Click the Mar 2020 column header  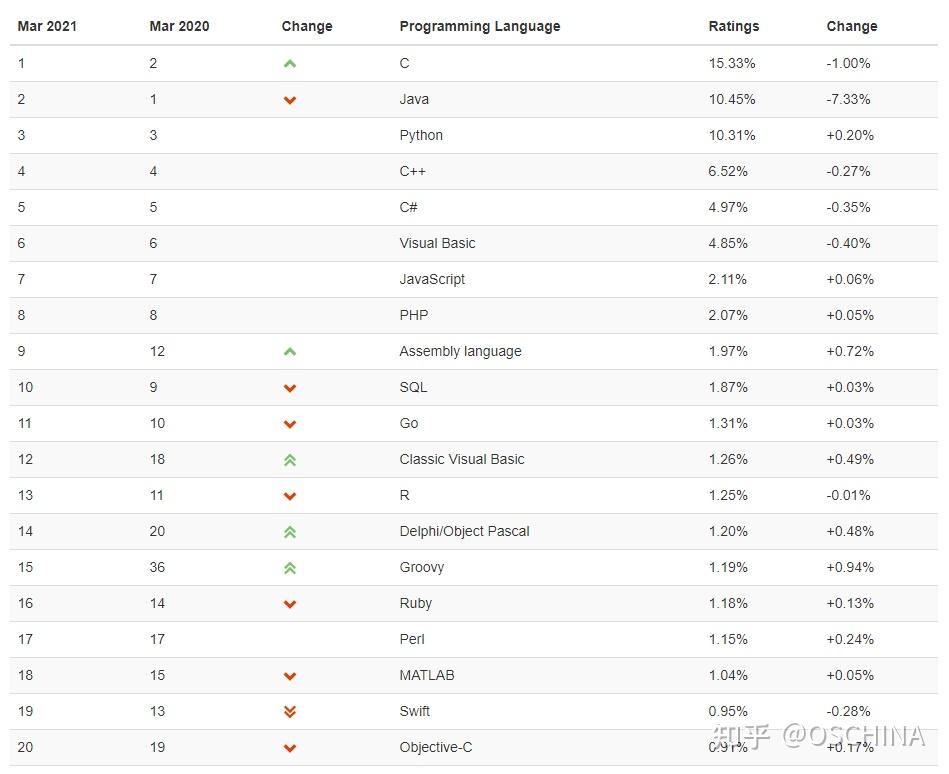point(179,26)
